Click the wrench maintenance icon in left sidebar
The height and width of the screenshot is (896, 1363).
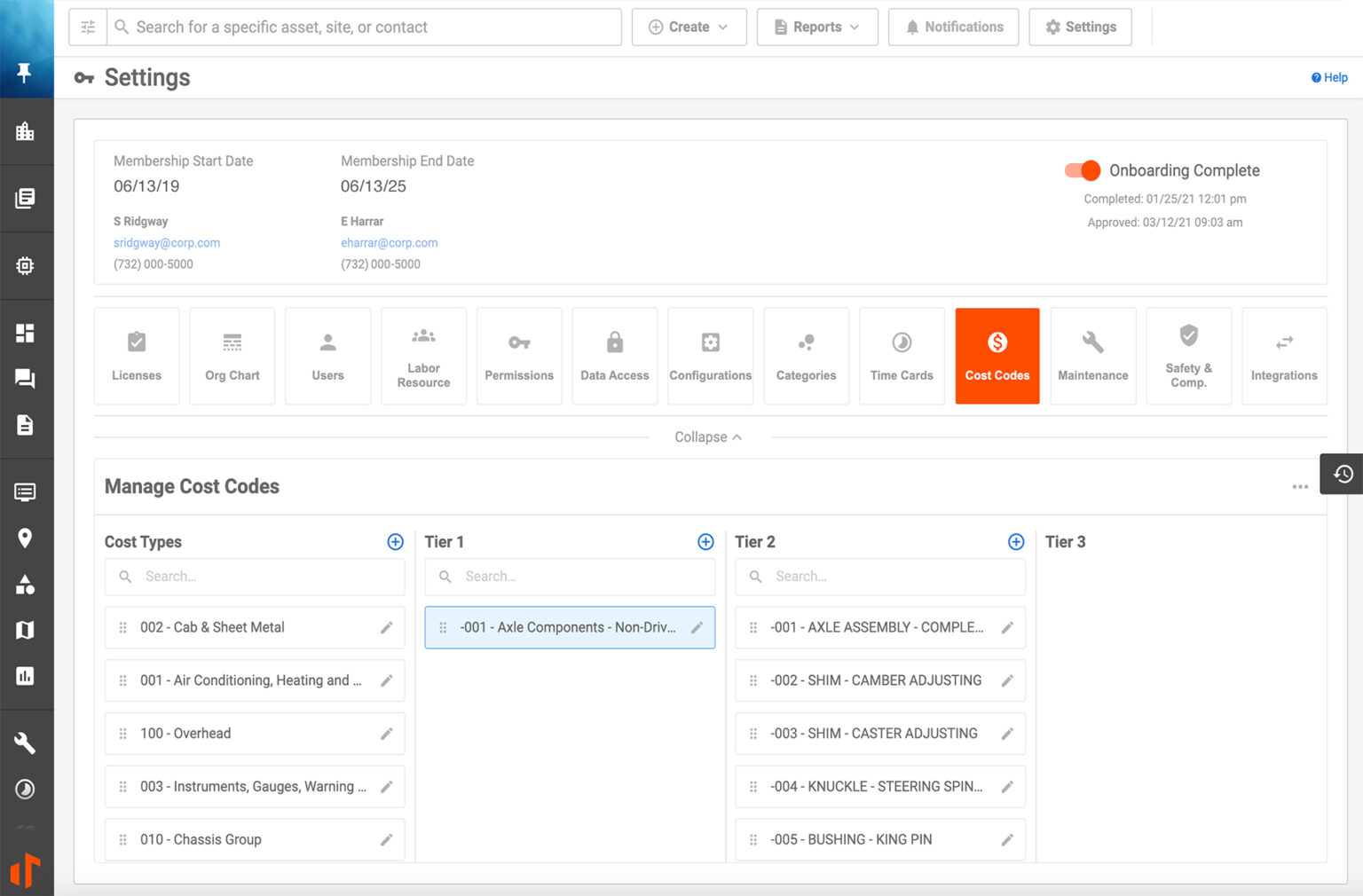[25, 743]
